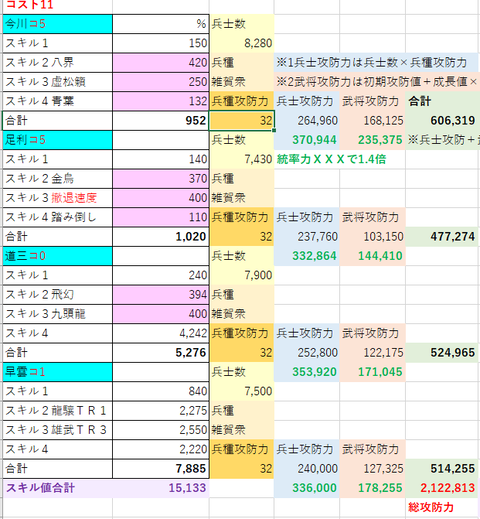The image size is (480, 519).
Task: Click value 840 in 早雲 section
Action: tap(161, 391)
